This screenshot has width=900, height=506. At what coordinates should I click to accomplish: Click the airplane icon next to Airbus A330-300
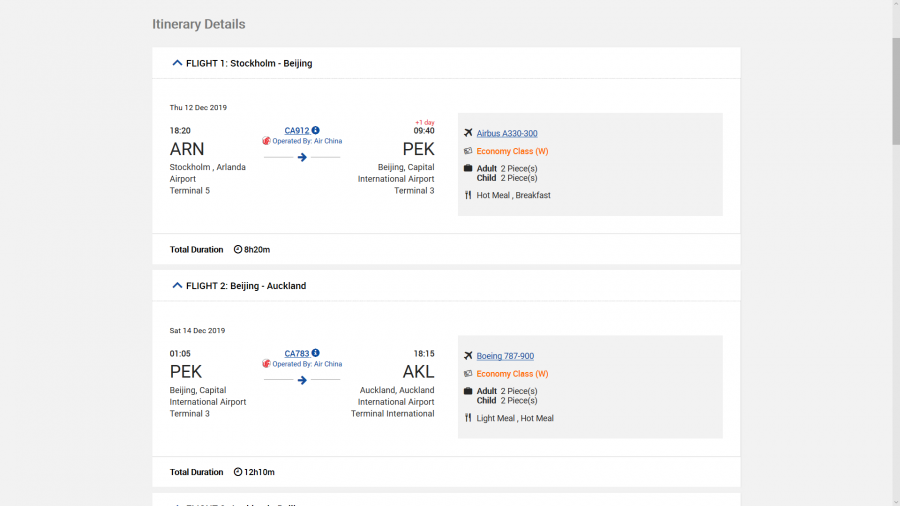(x=468, y=133)
